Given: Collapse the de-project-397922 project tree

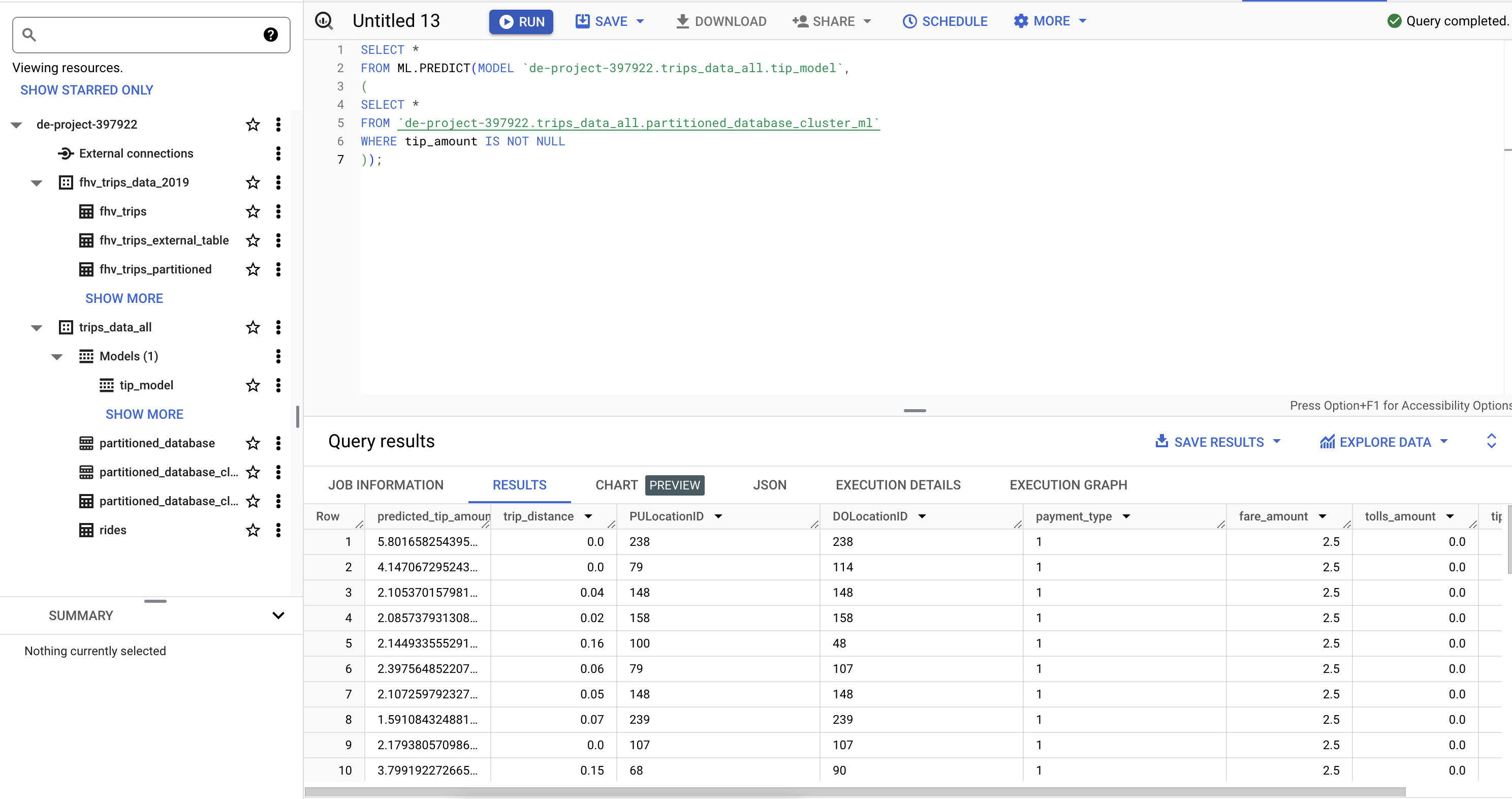Looking at the screenshot, I should 16,125.
